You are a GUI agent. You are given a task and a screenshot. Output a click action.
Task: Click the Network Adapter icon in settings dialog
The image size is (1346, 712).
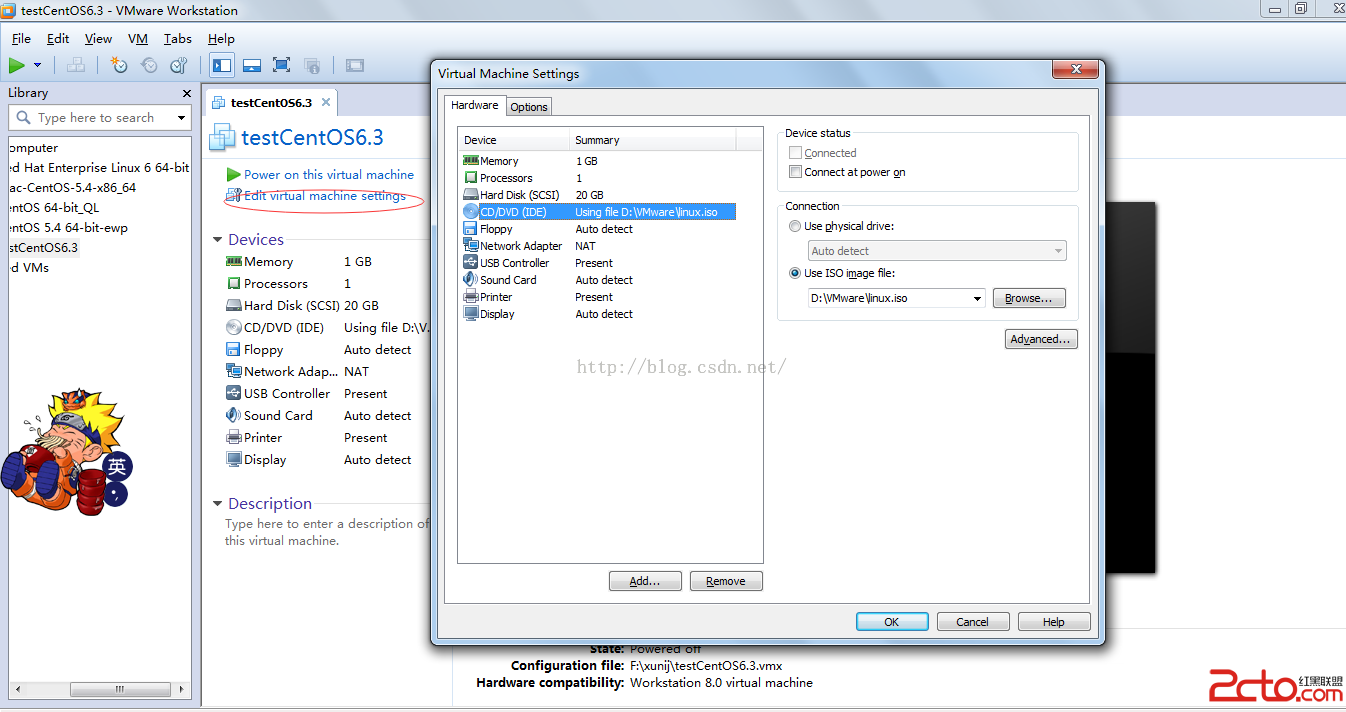(470, 246)
